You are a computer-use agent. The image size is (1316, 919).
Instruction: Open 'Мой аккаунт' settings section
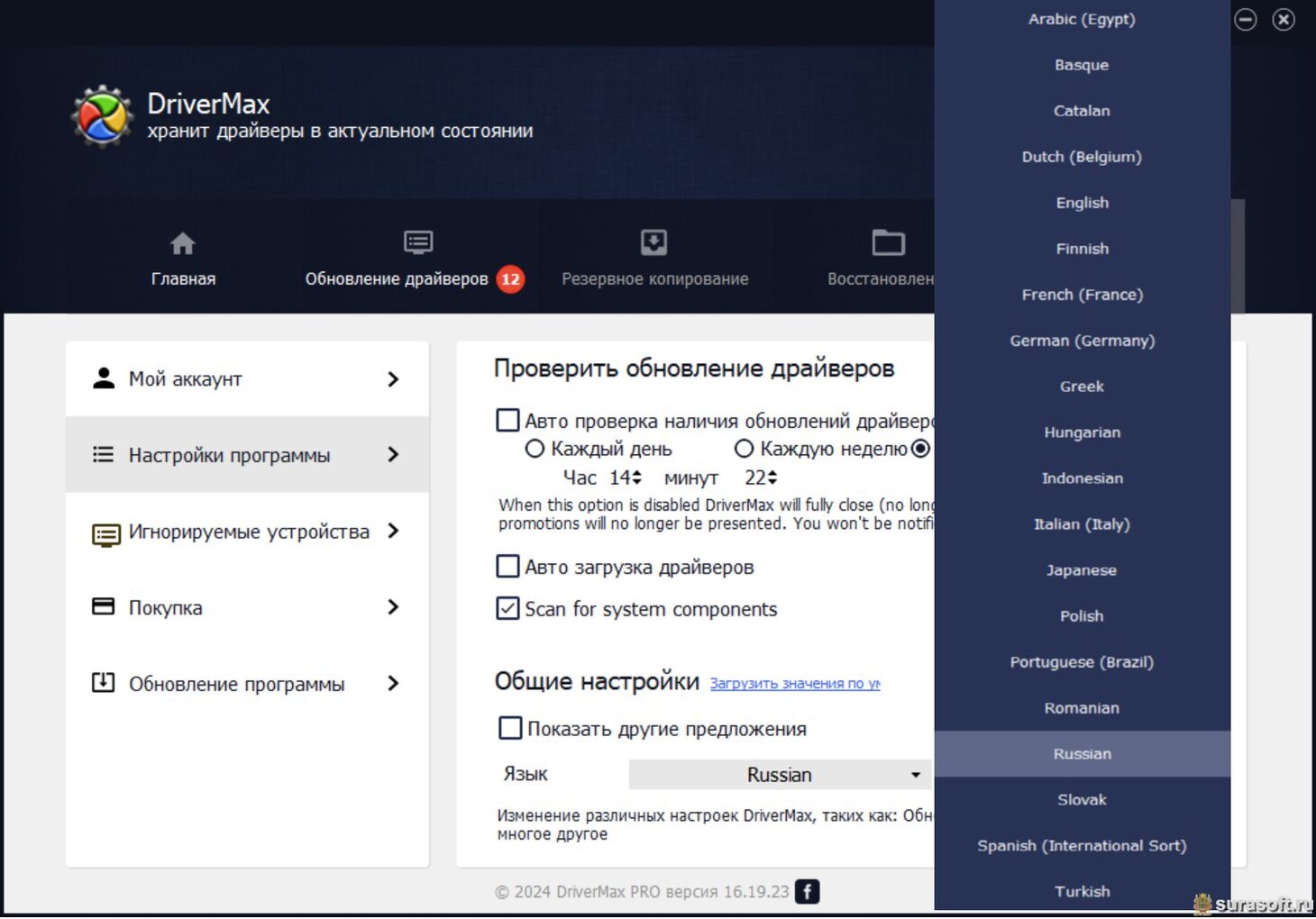pos(247,379)
